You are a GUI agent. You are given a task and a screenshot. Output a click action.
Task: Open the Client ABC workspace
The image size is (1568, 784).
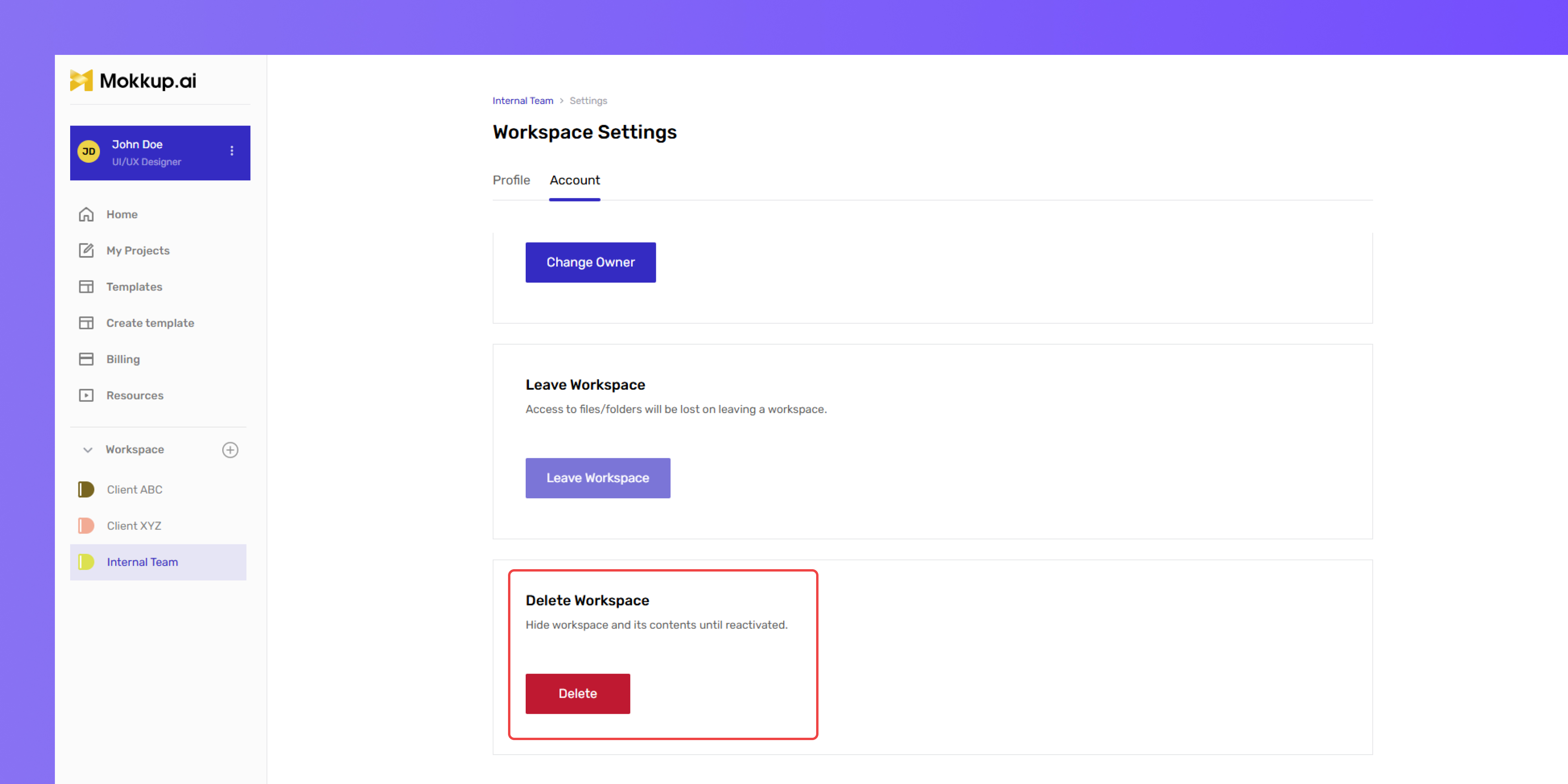click(x=158, y=489)
